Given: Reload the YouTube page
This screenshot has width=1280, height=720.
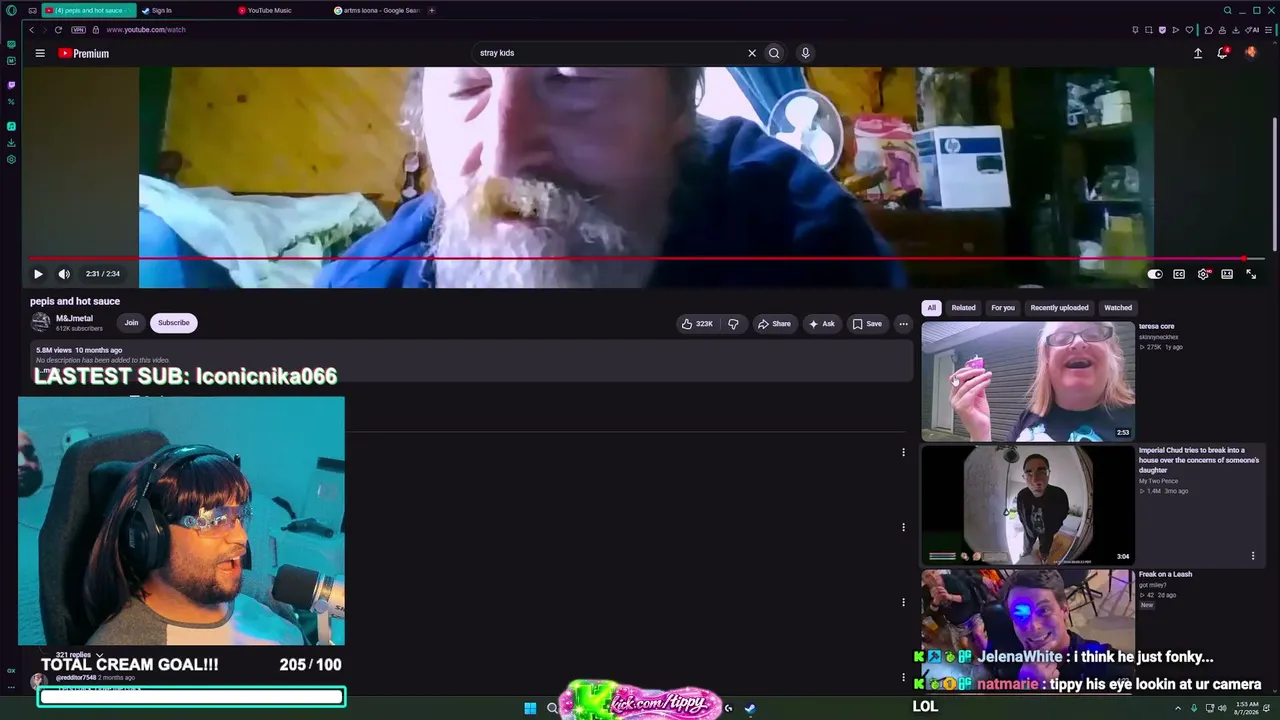Looking at the screenshot, I should (58, 30).
